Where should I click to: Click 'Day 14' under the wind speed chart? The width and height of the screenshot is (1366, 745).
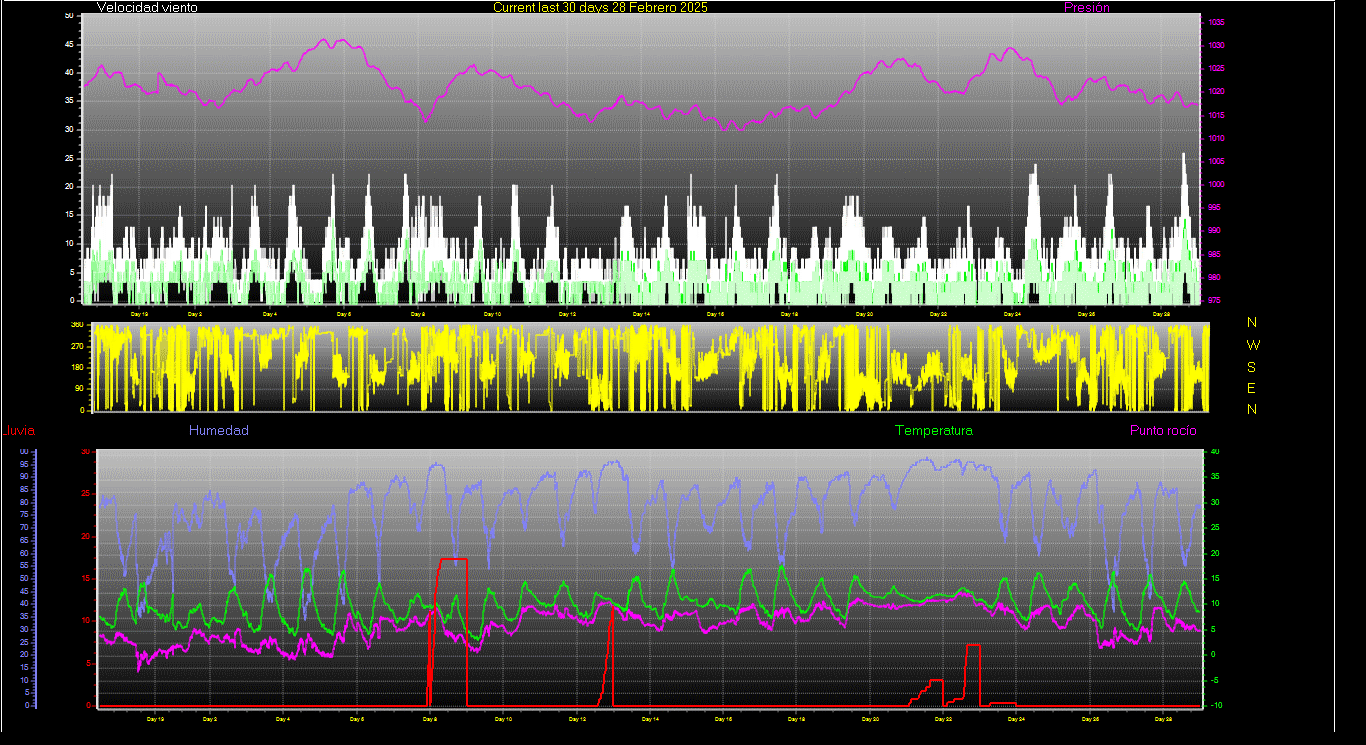641,314
